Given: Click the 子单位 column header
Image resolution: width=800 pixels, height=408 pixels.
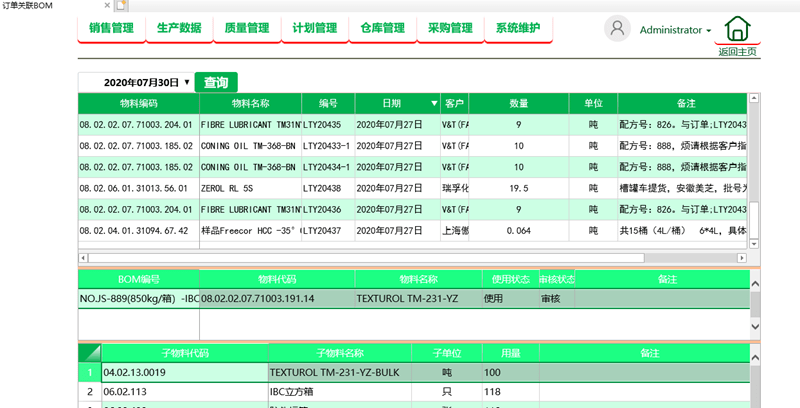Looking at the screenshot, I should [x=447, y=353].
